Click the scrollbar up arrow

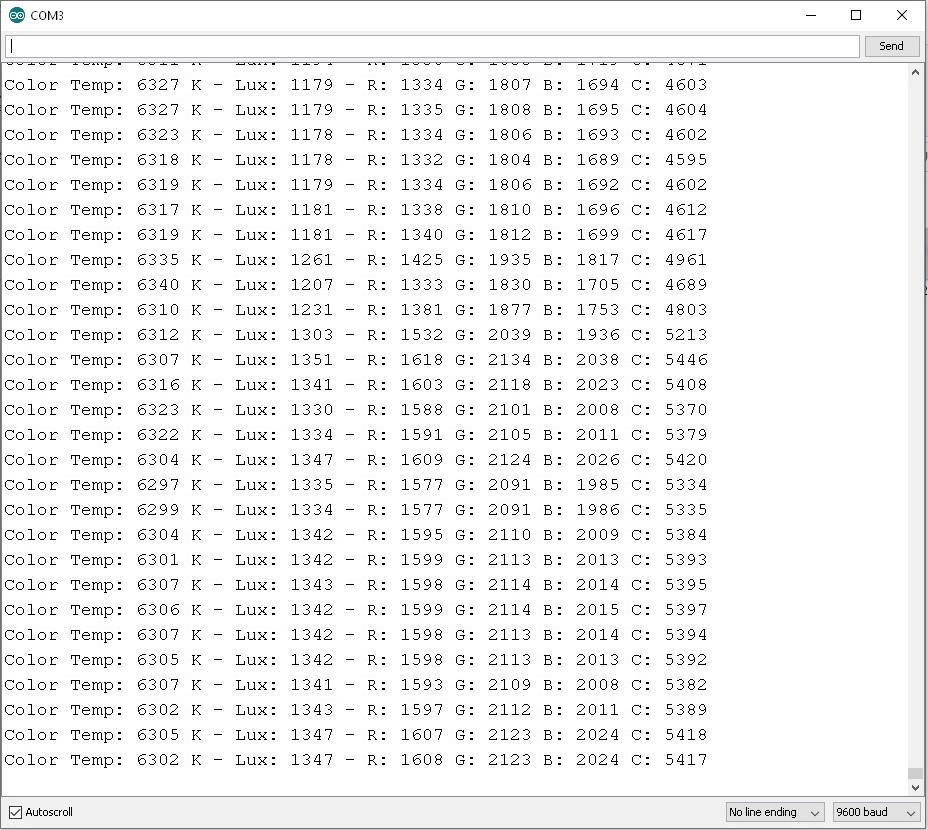point(915,73)
